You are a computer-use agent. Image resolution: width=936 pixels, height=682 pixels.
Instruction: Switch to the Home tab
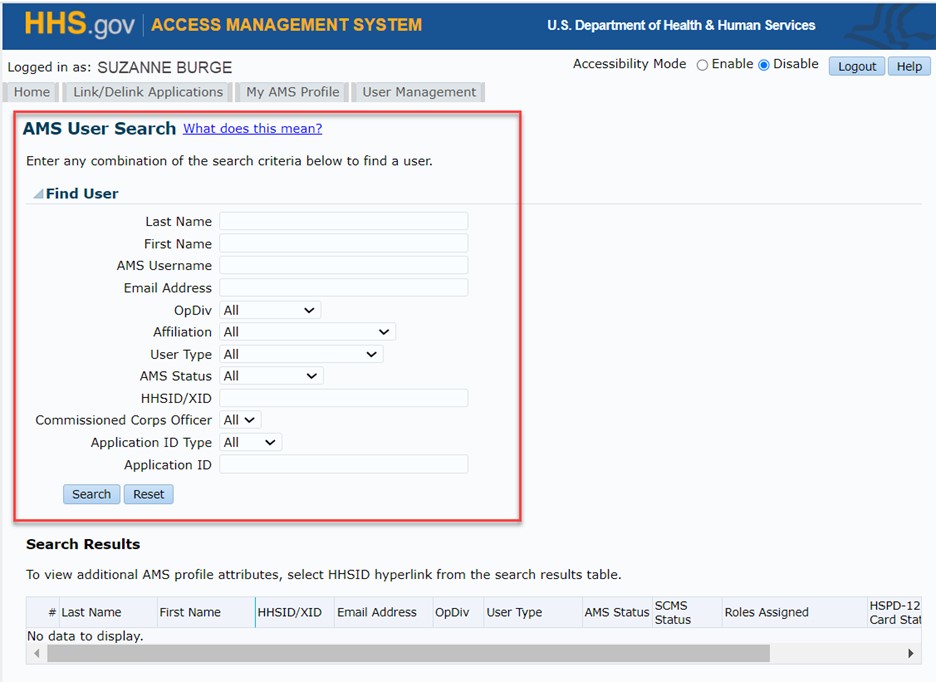click(32, 92)
